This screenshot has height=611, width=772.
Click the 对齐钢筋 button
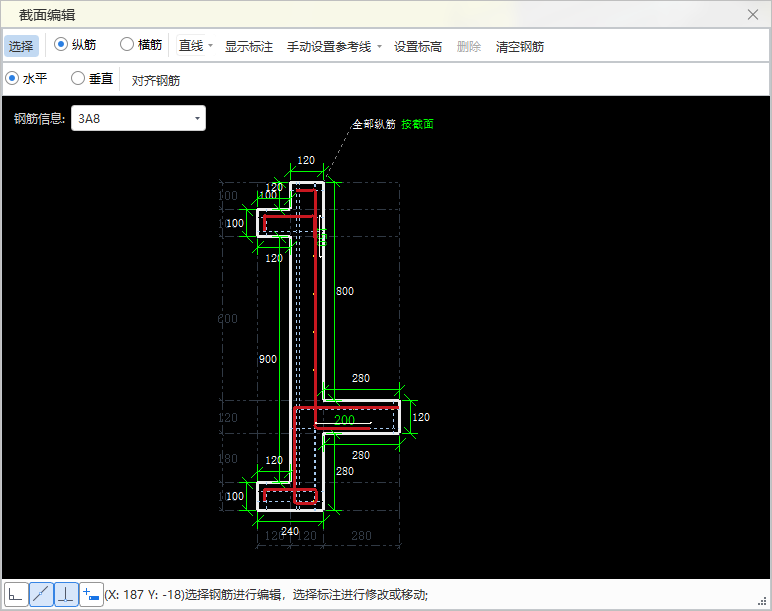click(x=156, y=80)
